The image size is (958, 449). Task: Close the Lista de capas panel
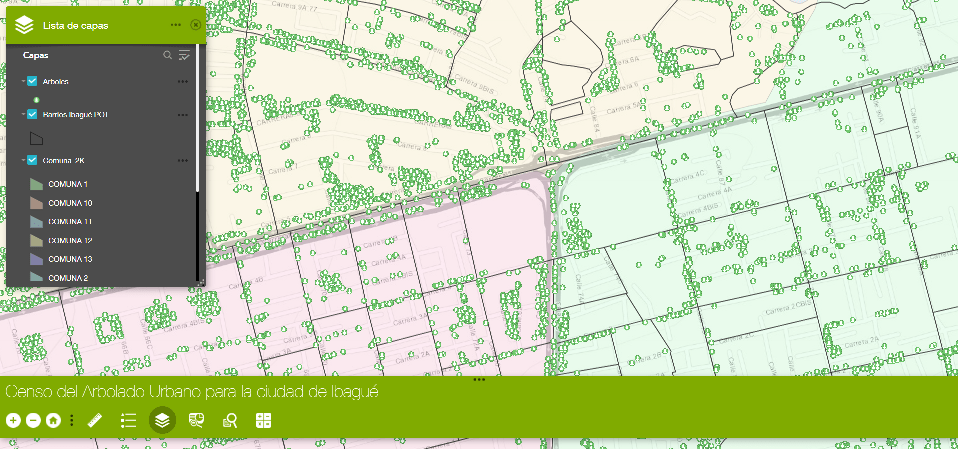click(195, 24)
